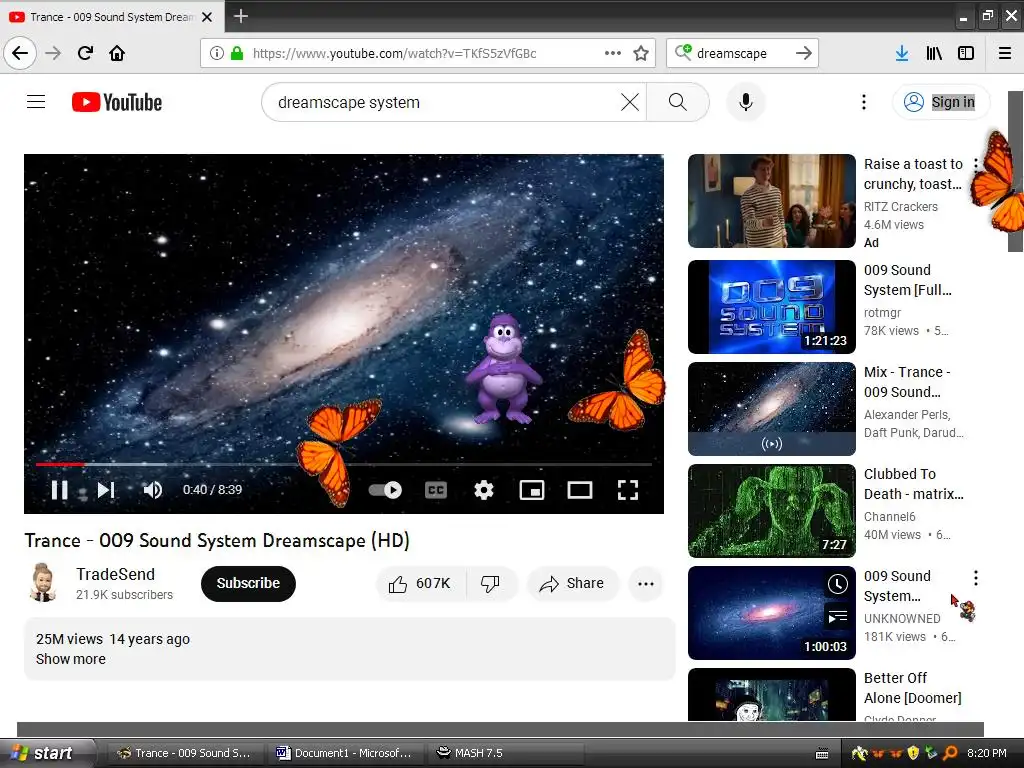
Task: Search by voice with microphone icon
Action: tap(746, 102)
